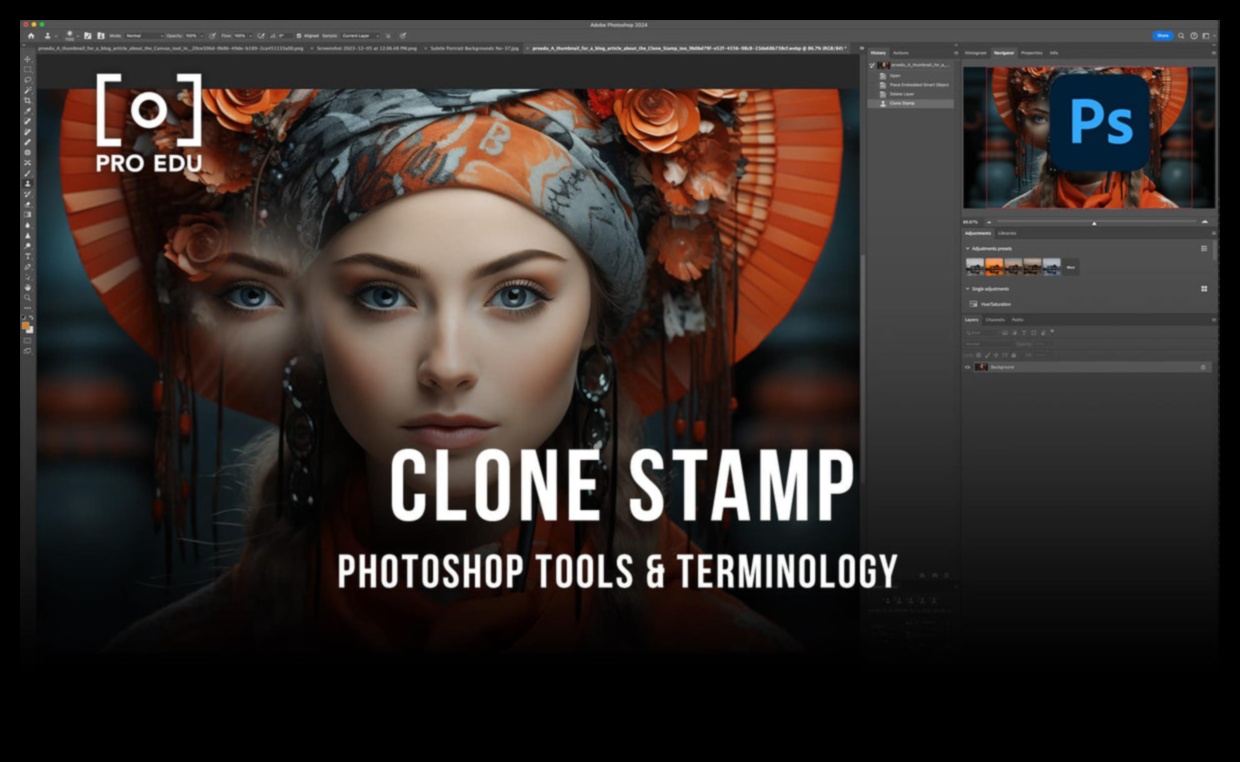This screenshot has width=1240, height=762.
Task: Activate the Crop tool
Action: (x=28, y=100)
